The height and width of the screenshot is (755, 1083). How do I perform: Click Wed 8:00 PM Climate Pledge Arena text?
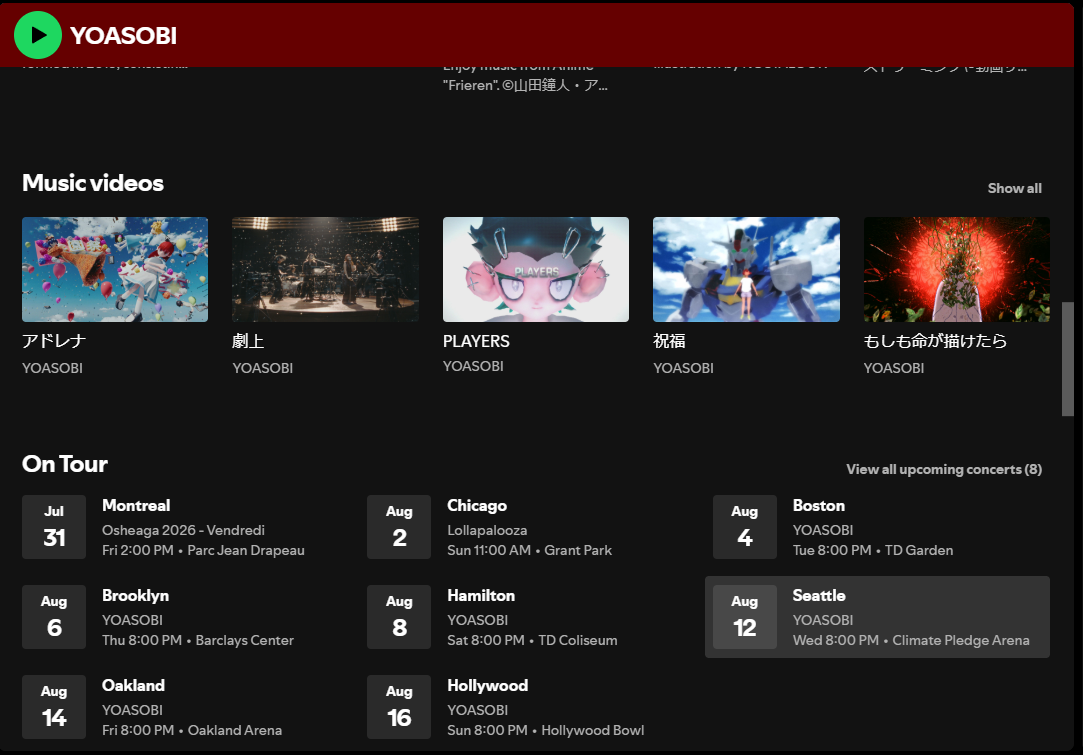911,640
